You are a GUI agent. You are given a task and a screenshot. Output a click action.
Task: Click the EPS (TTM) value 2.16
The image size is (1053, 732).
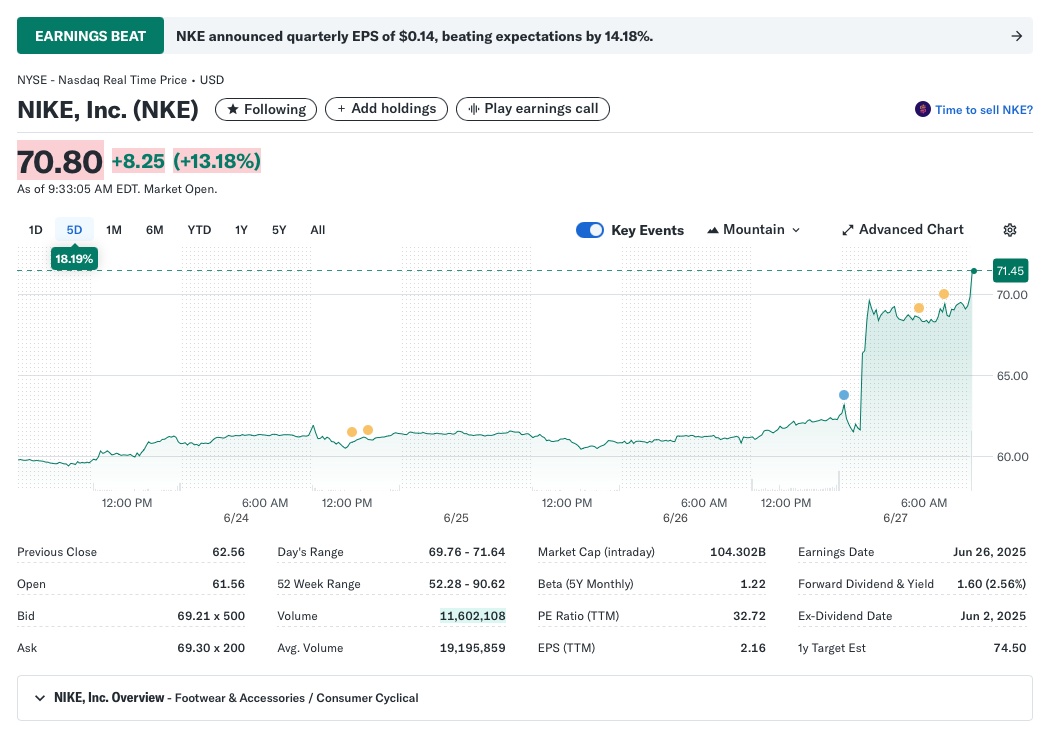(x=753, y=648)
